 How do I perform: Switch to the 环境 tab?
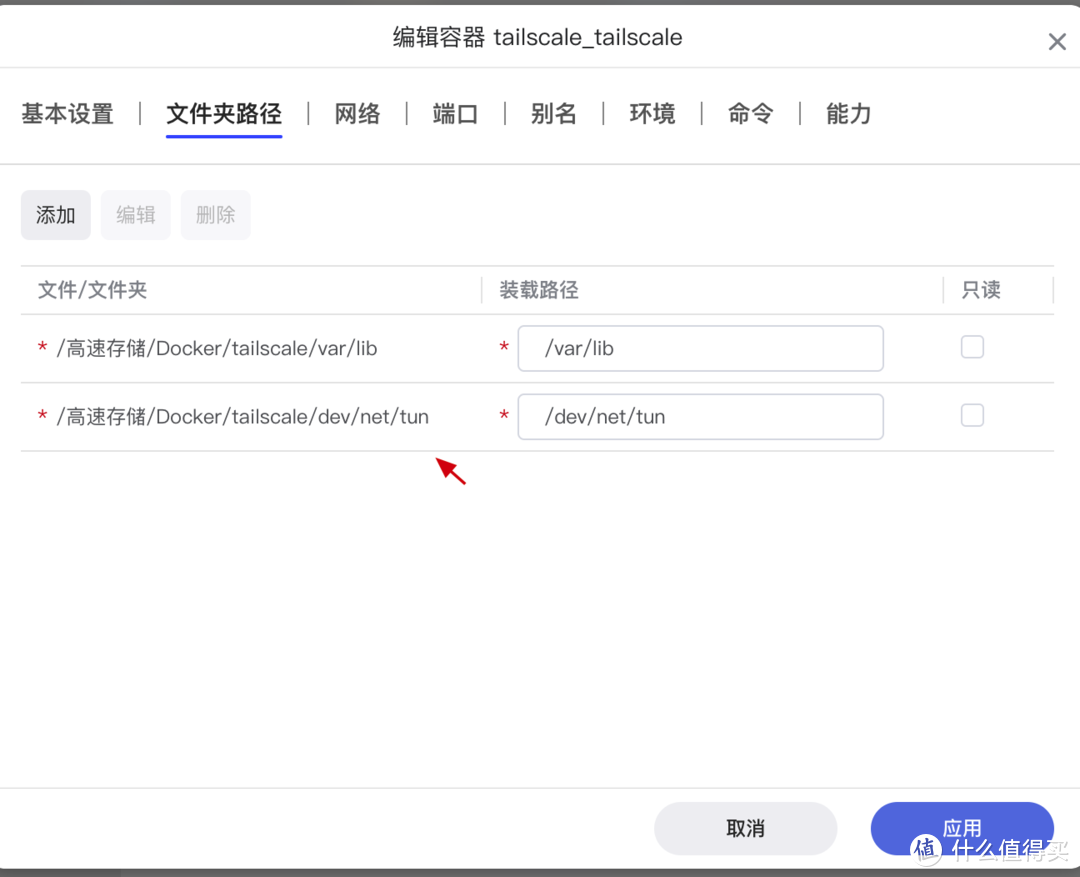point(652,114)
